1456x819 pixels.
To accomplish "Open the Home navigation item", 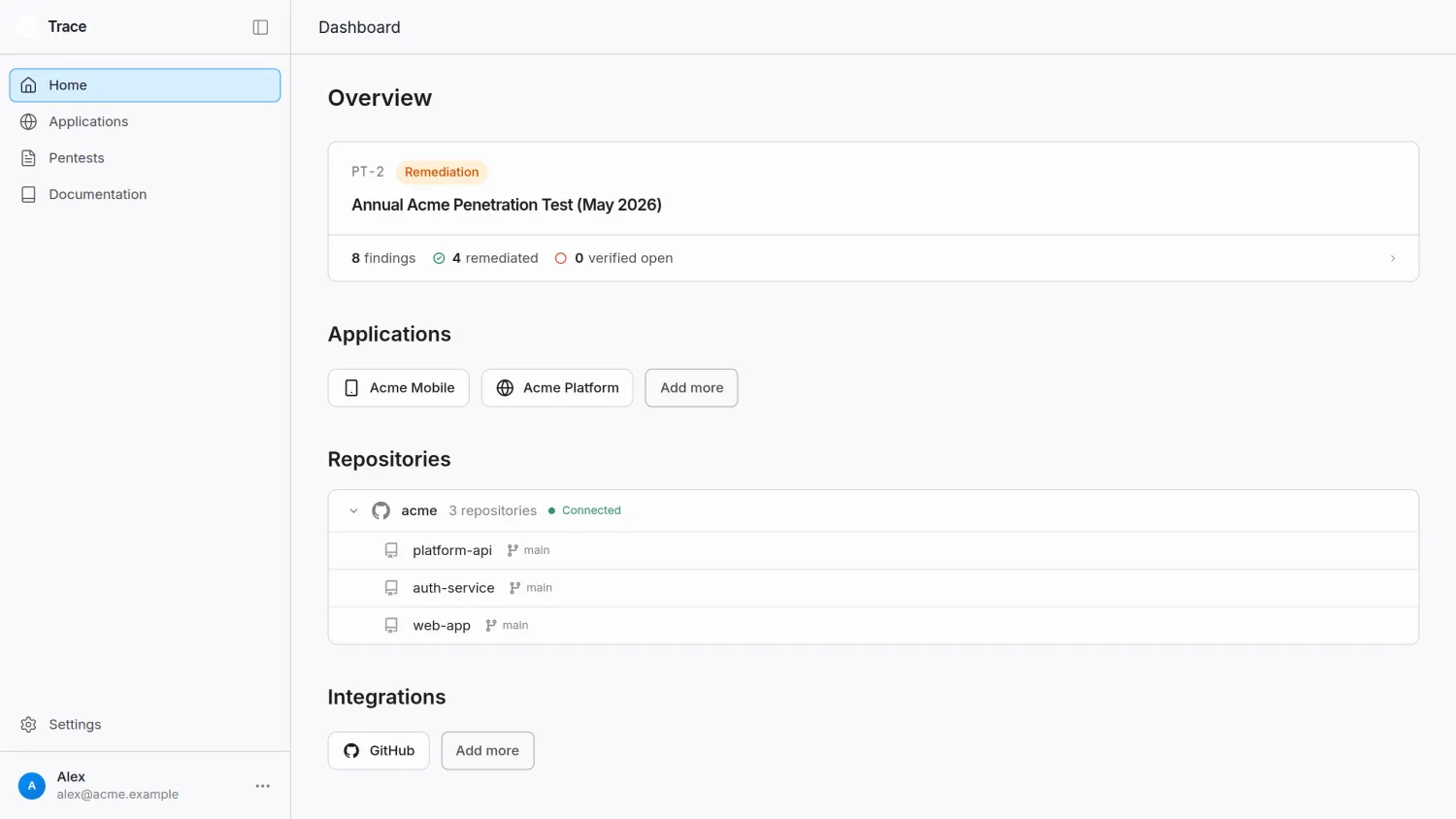I will point(145,85).
